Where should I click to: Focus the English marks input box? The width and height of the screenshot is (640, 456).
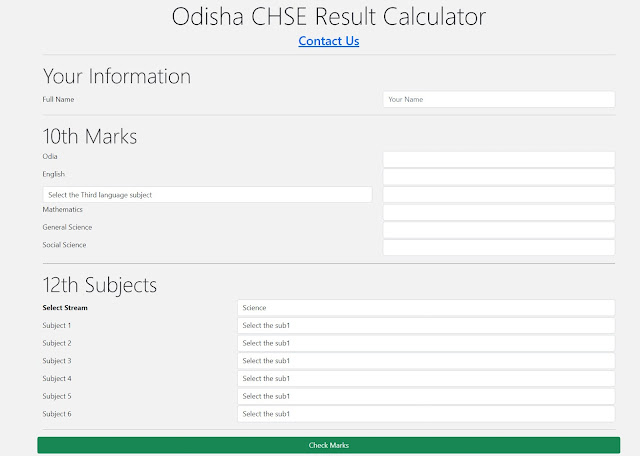click(x=499, y=177)
